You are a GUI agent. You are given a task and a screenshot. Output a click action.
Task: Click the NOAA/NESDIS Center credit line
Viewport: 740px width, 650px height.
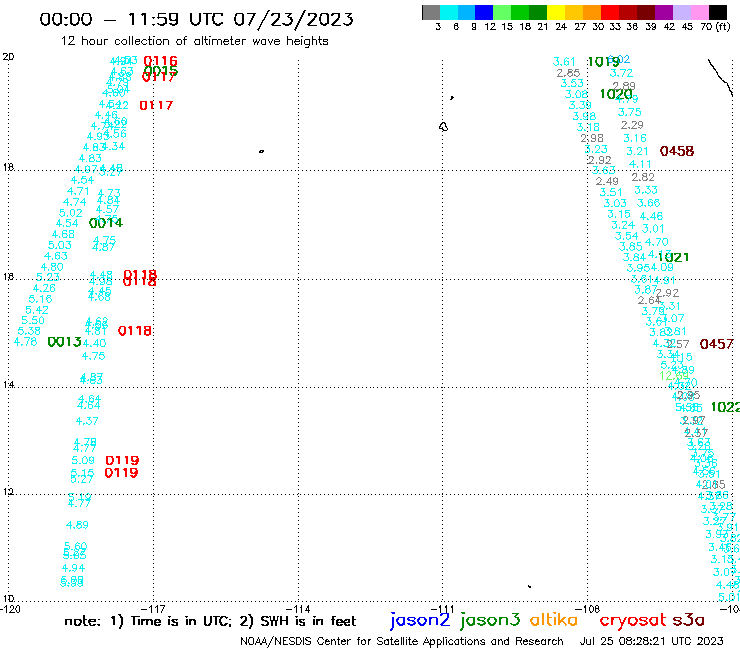(x=402, y=642)
